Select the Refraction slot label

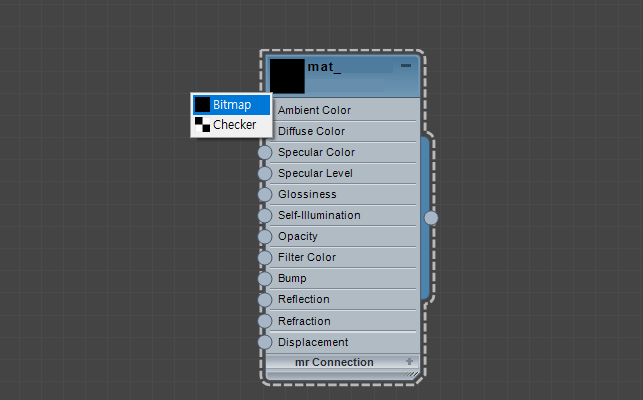click(x=304, y=321)
